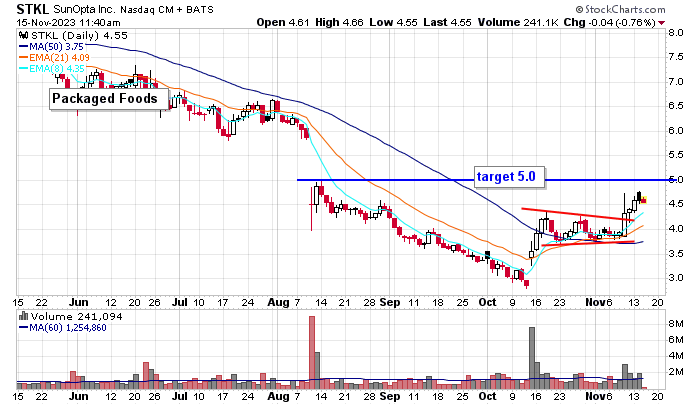Click the Last 4.55 value

[x=447, y=22]
